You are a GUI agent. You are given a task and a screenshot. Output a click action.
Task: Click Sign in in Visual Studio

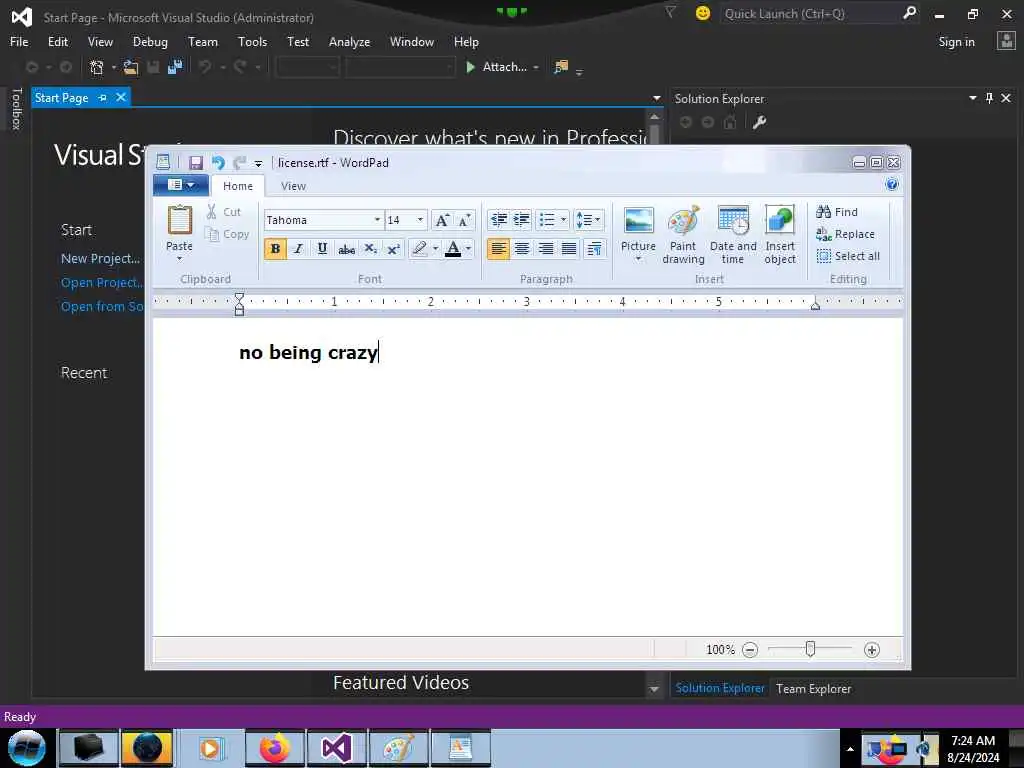[x=956, y=42]
